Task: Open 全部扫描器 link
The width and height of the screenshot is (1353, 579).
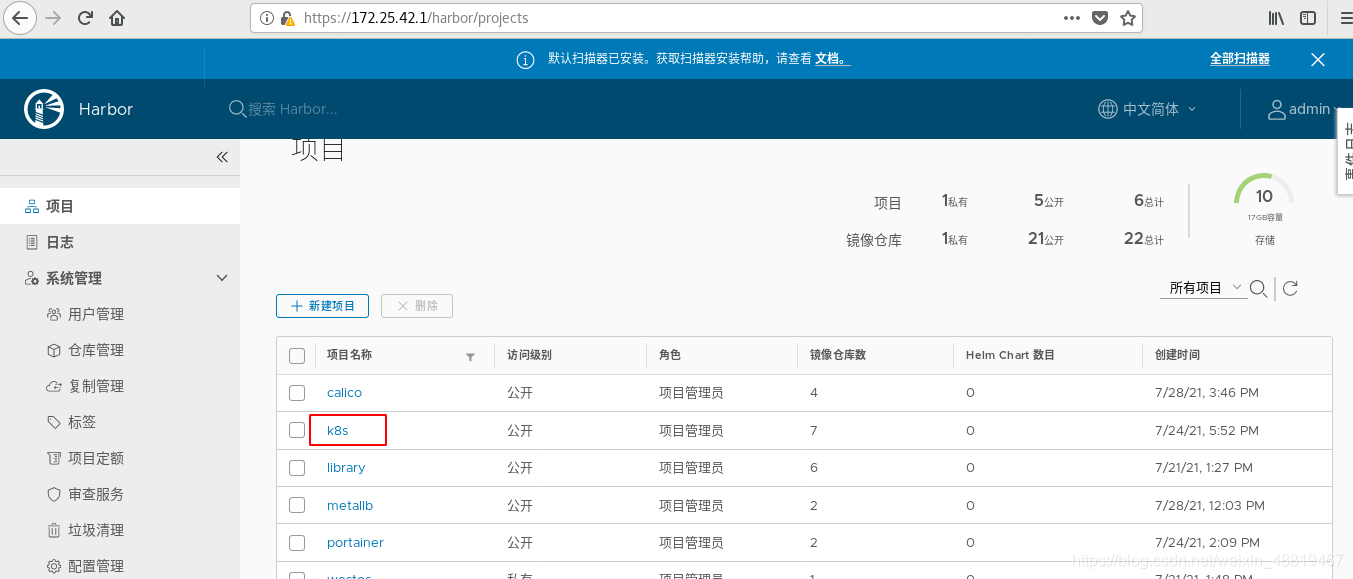Action: [x=1240, y=59]
